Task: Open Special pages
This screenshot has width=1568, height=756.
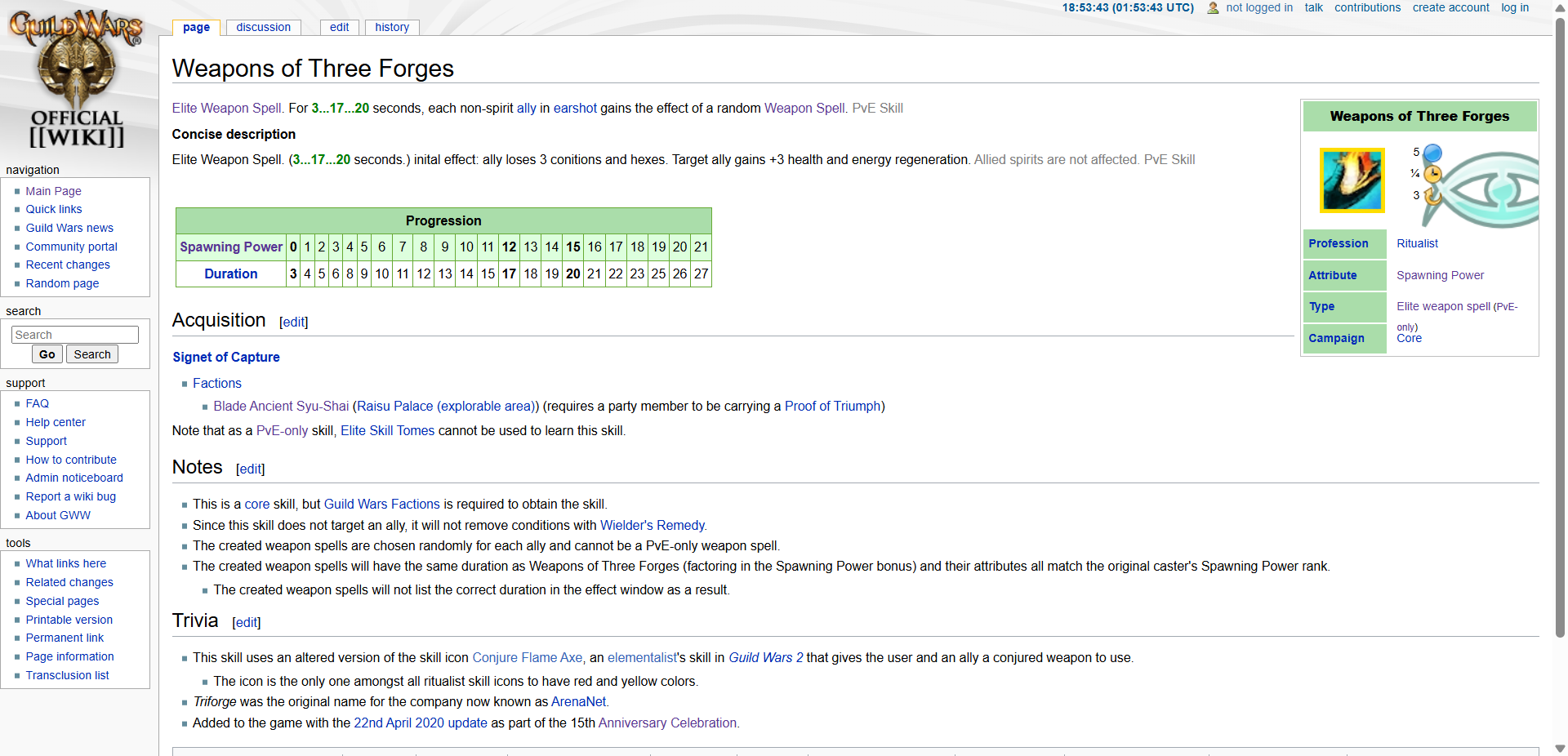Action: tap(62, 601)
